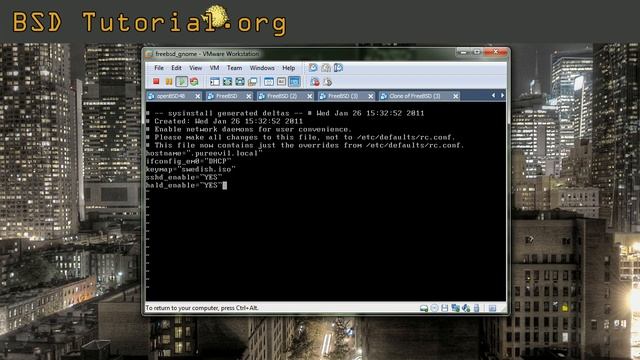This screenshot has width=640, height=360.
Task: Close the FreeBSD (3) tab
Action: pyautogui.click(x=371, y=96)
